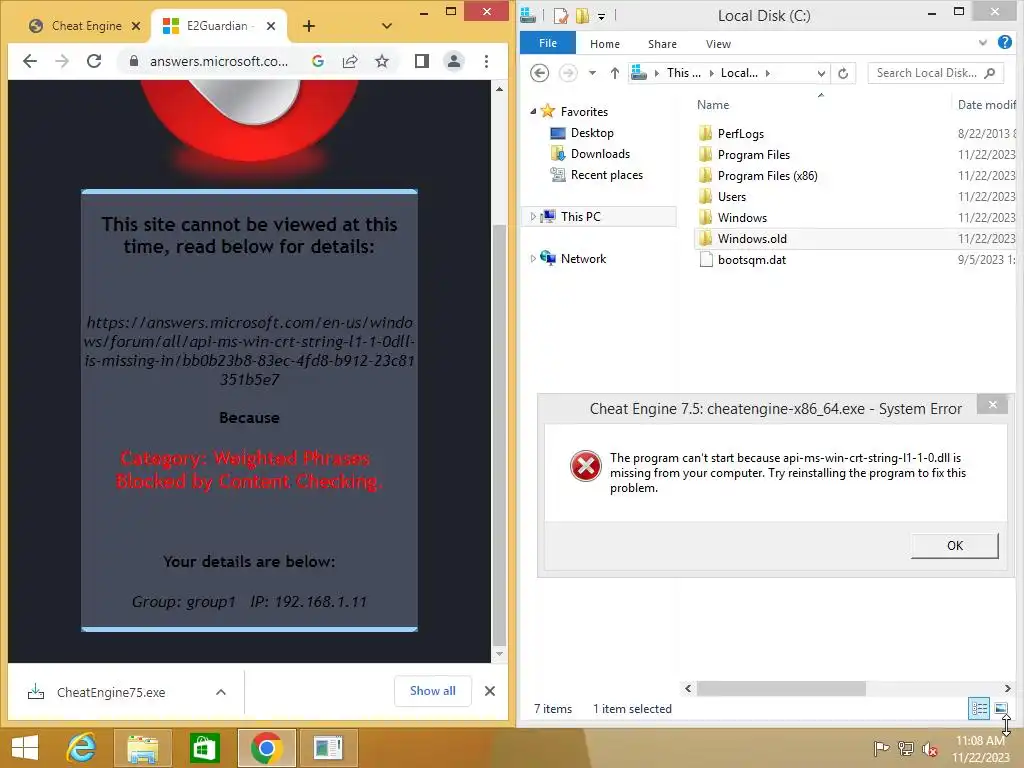Reload the Chrome page

click(94, 61)
